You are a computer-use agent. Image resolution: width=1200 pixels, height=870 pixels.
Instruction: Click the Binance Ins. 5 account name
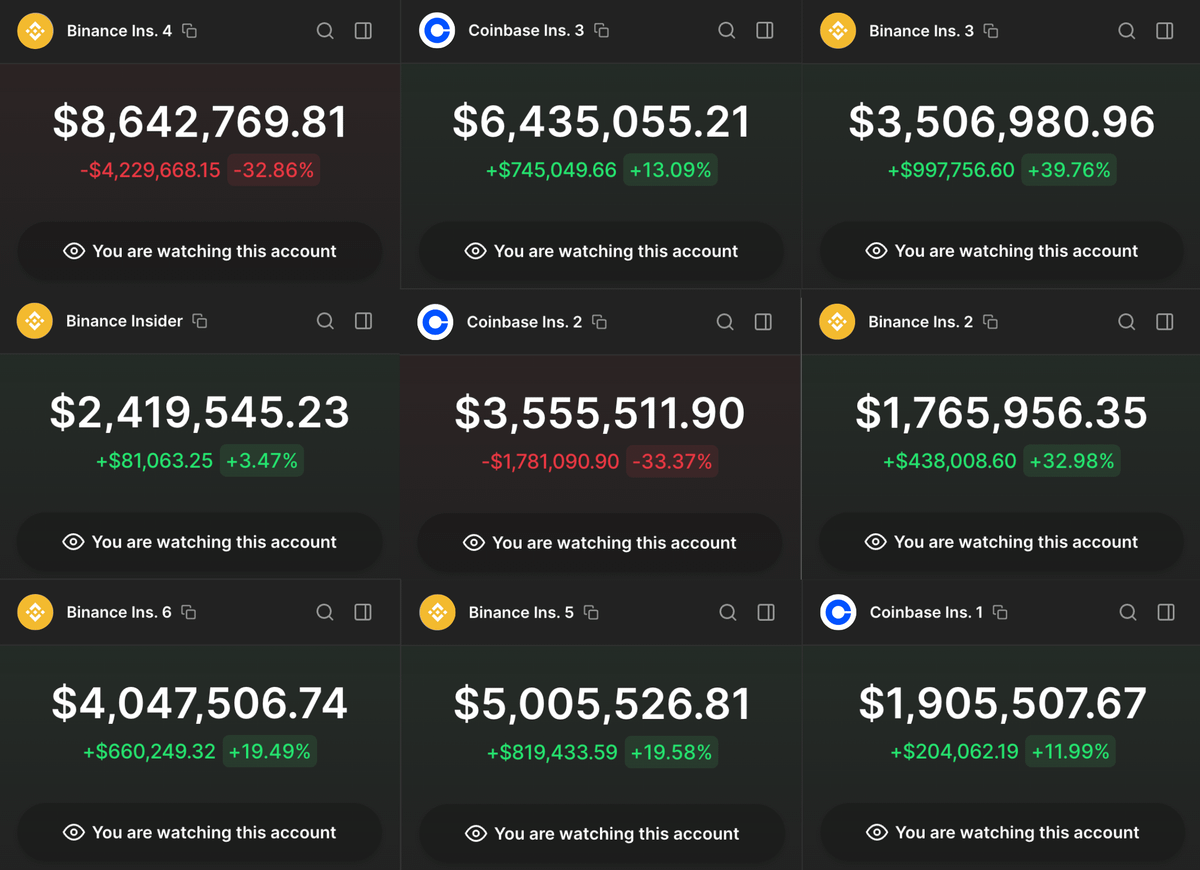click(521, 612)
